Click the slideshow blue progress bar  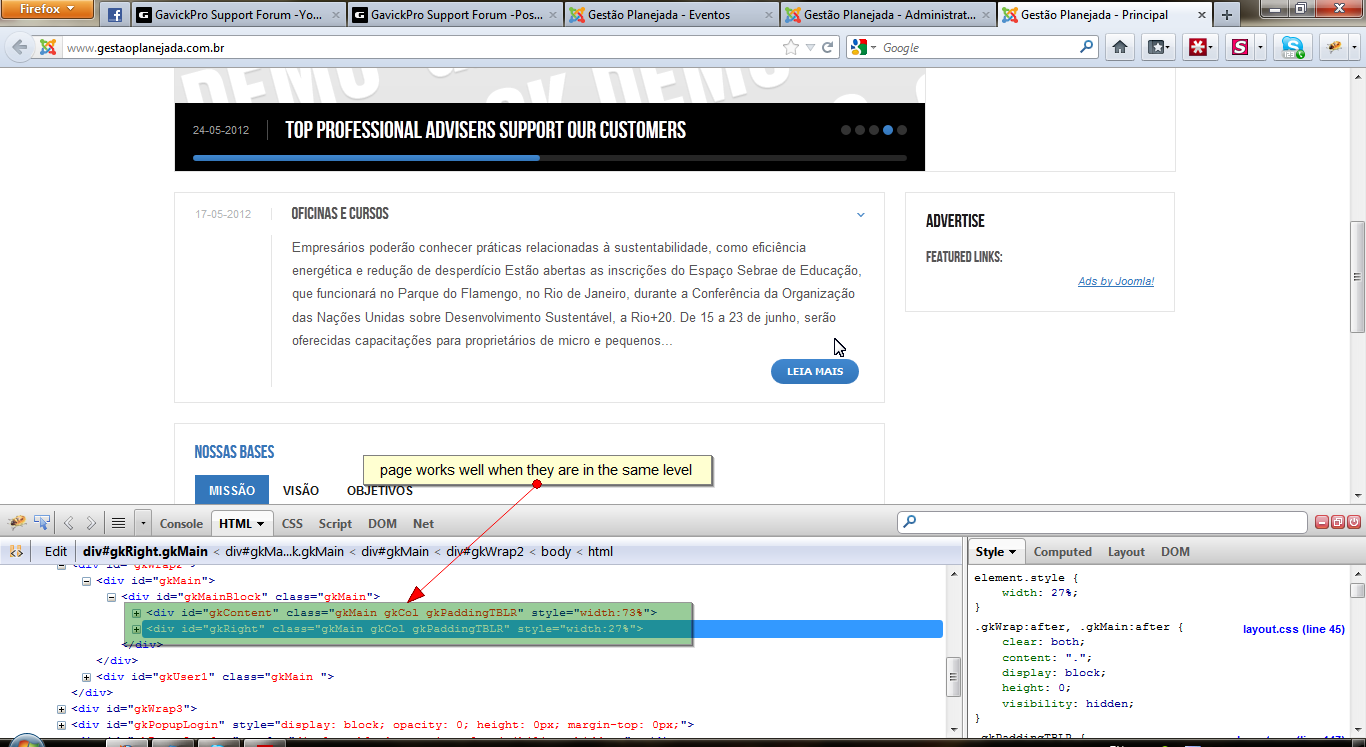pyautogui.click(x=366, y=157)
